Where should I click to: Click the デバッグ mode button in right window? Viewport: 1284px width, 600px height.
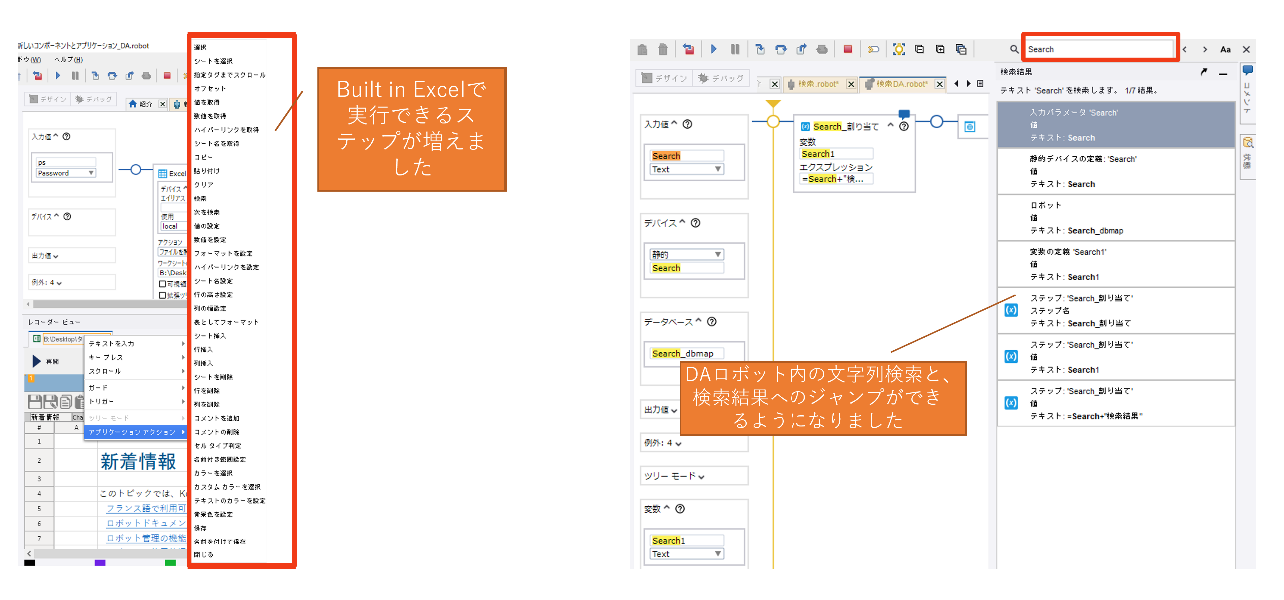point(722,78)
